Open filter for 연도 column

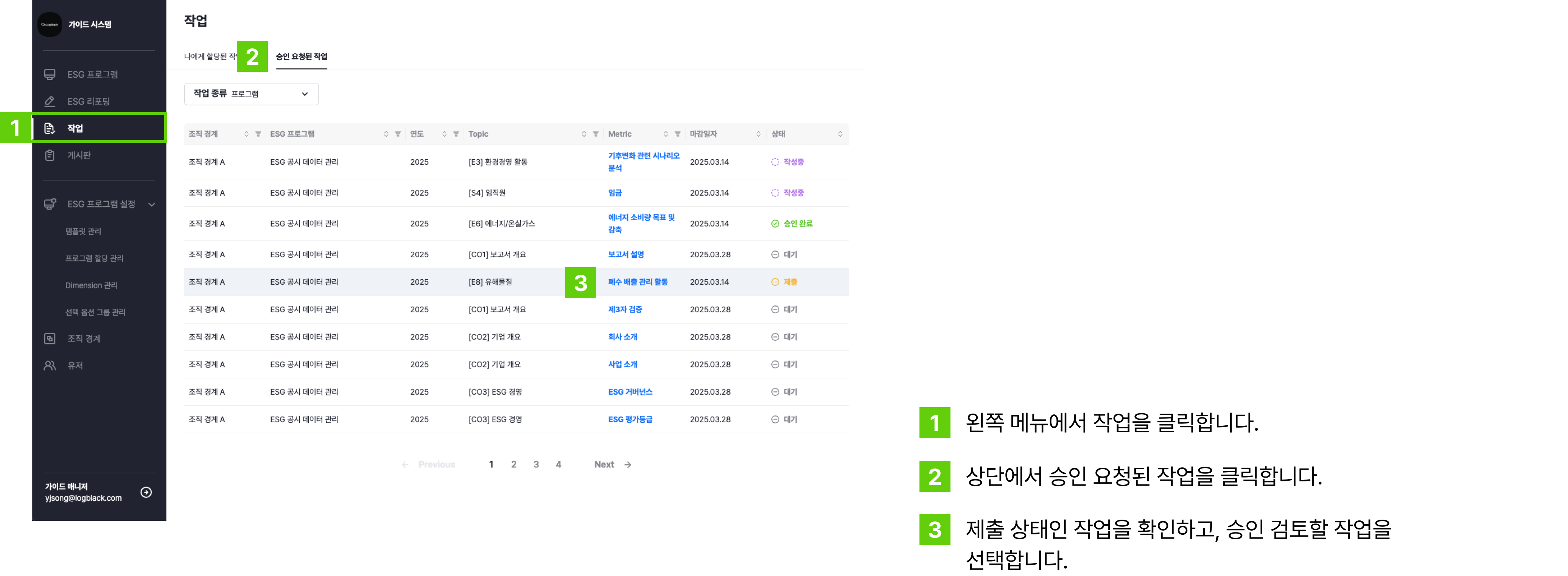click(456, 134)
